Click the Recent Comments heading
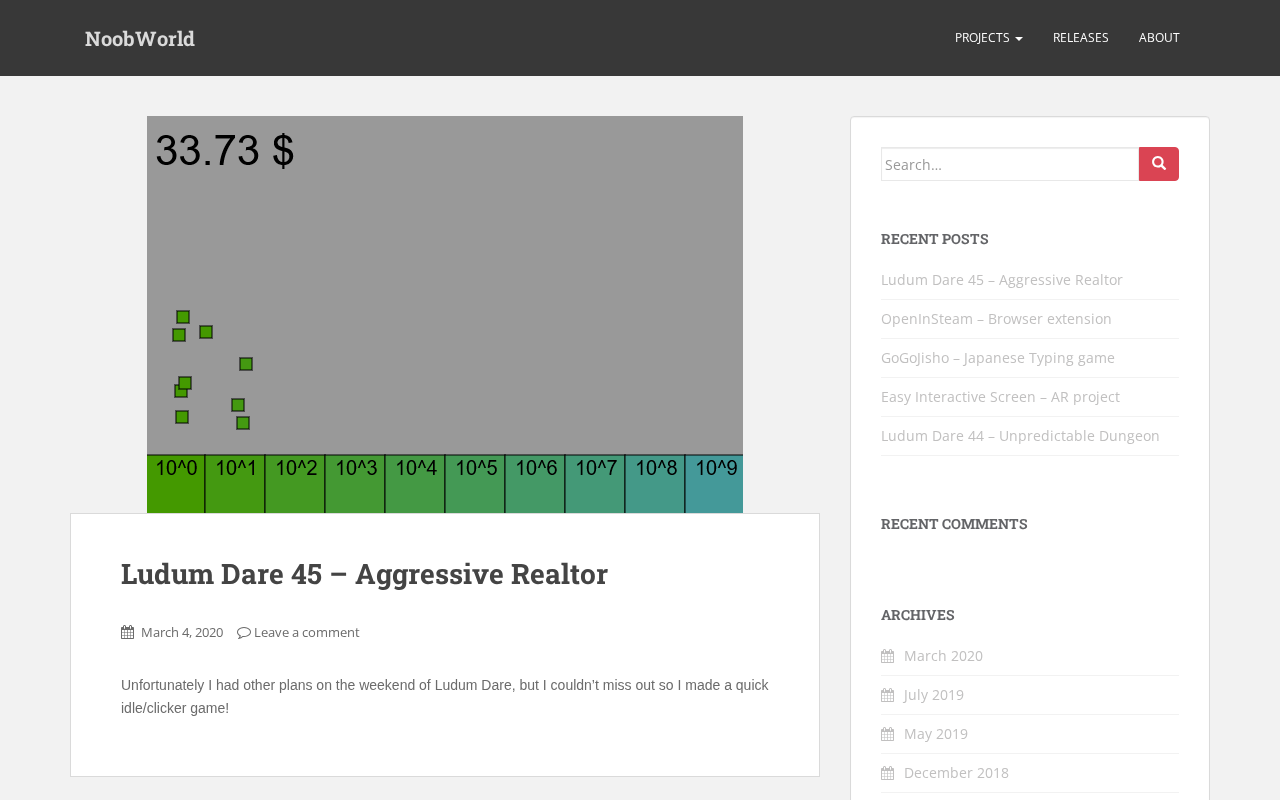Viewport: 1280px width, 800px height. tap(954, 524)
